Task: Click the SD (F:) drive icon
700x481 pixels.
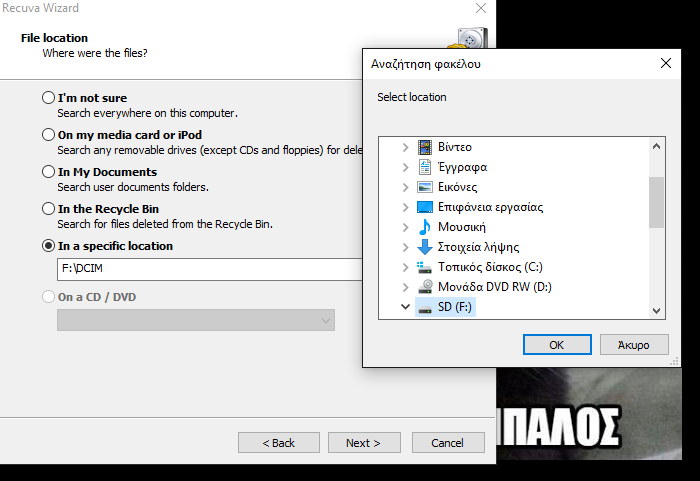Action: click(425, 308)
